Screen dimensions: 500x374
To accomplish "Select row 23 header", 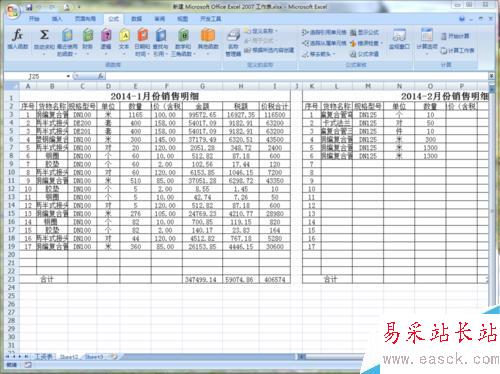I will point(12,279).
